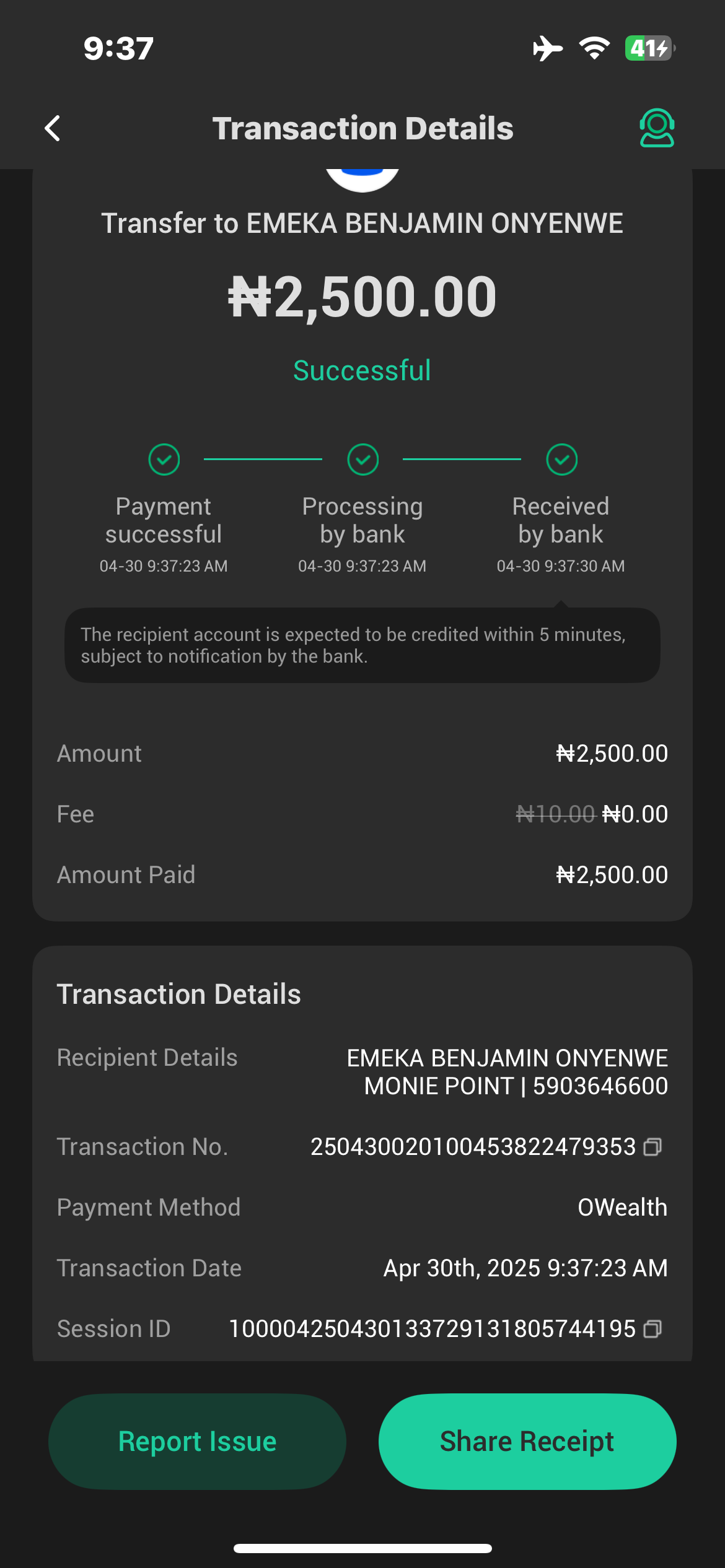This screenshot has height=1568, width=725.
Task: Tap the airplane mode icon
Action: 548,48
